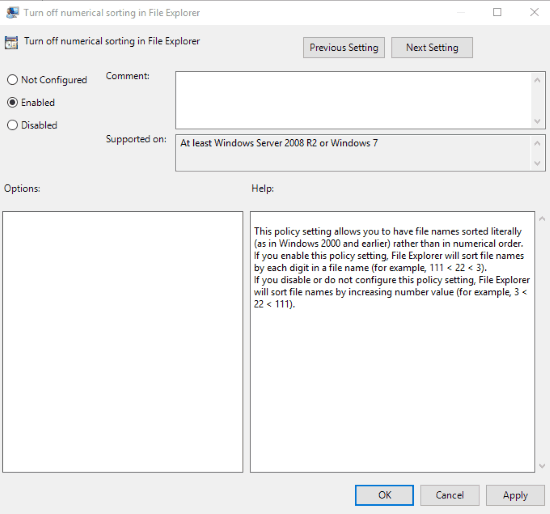Click the 'Supported on:' label
This screenshot has height=514, width=550.
click(136, 139)
